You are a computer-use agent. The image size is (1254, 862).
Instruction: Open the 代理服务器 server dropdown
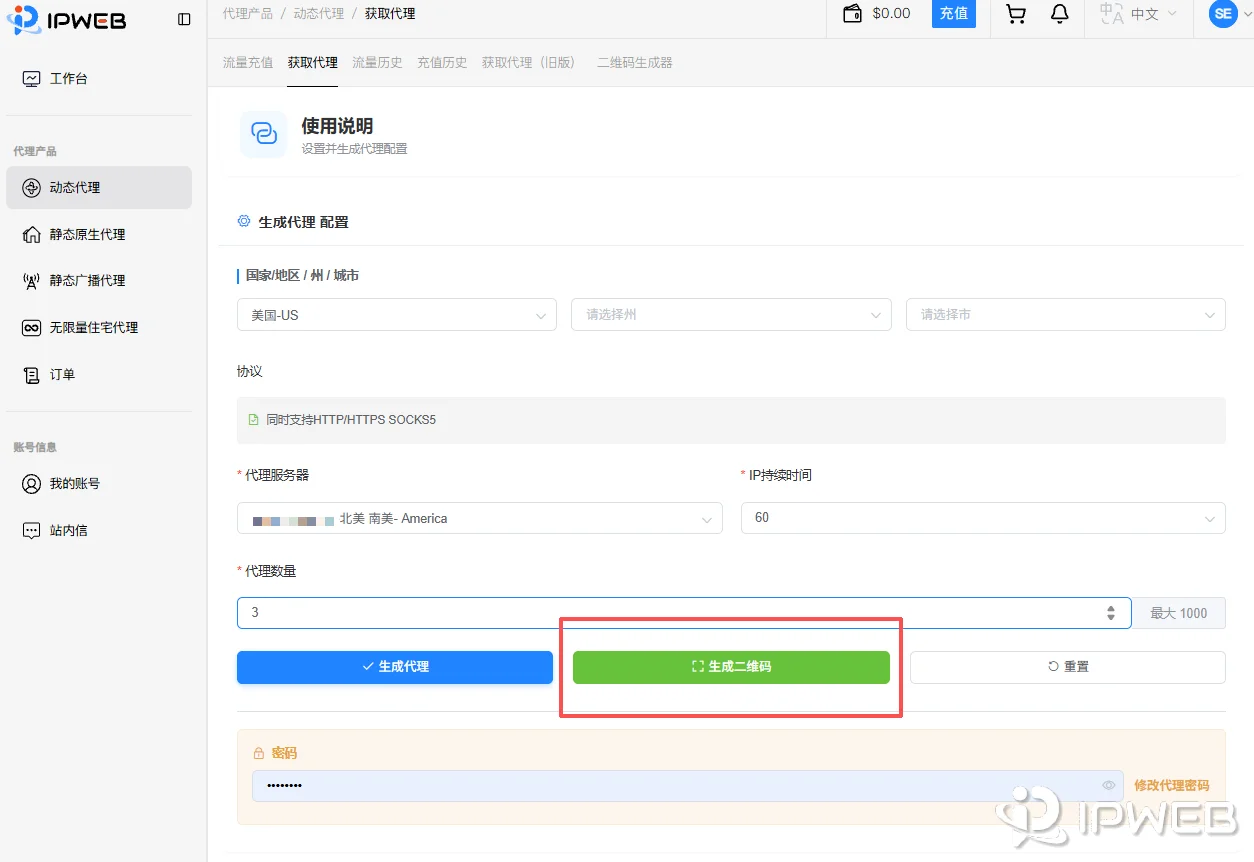point(480,518)
